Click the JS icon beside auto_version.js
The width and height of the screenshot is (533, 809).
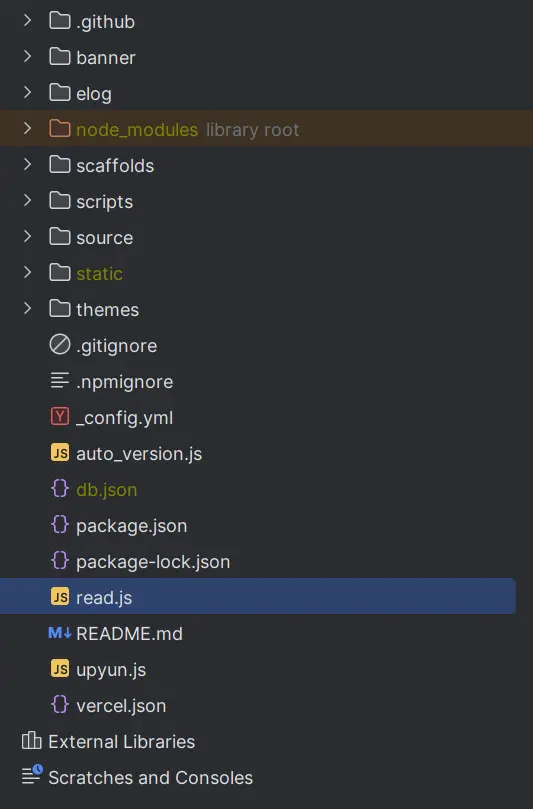(x=60, y=452)
